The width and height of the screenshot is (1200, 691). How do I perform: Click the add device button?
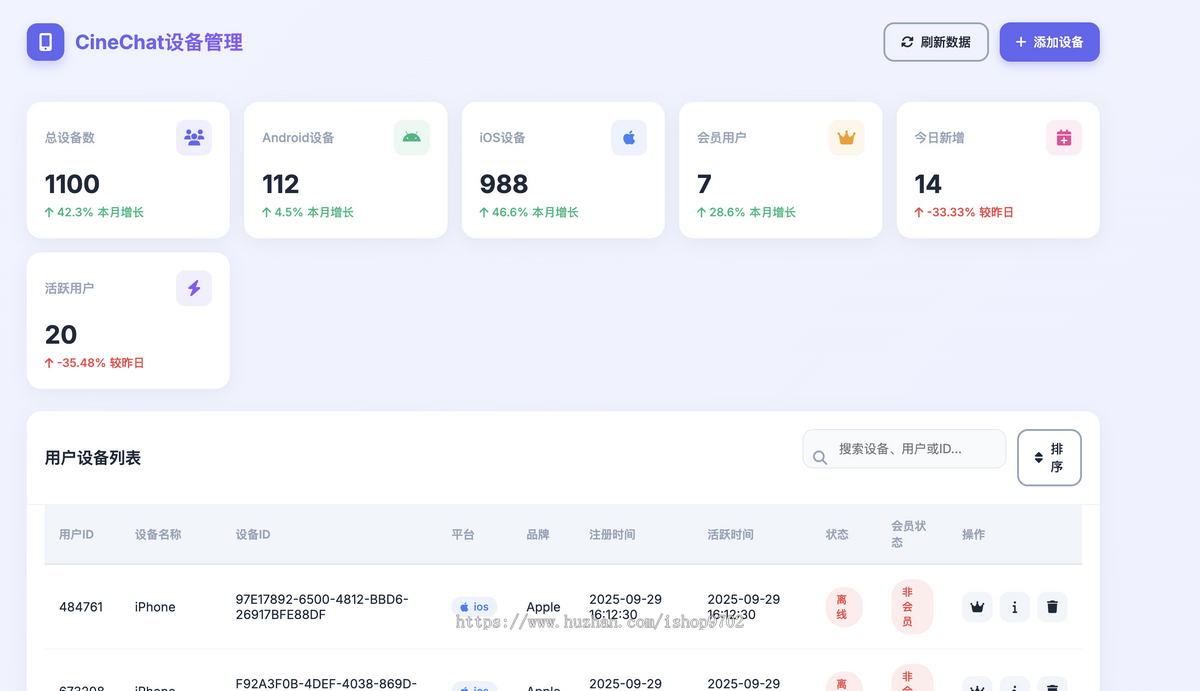pyautogui.click(x=1049, y=42)
